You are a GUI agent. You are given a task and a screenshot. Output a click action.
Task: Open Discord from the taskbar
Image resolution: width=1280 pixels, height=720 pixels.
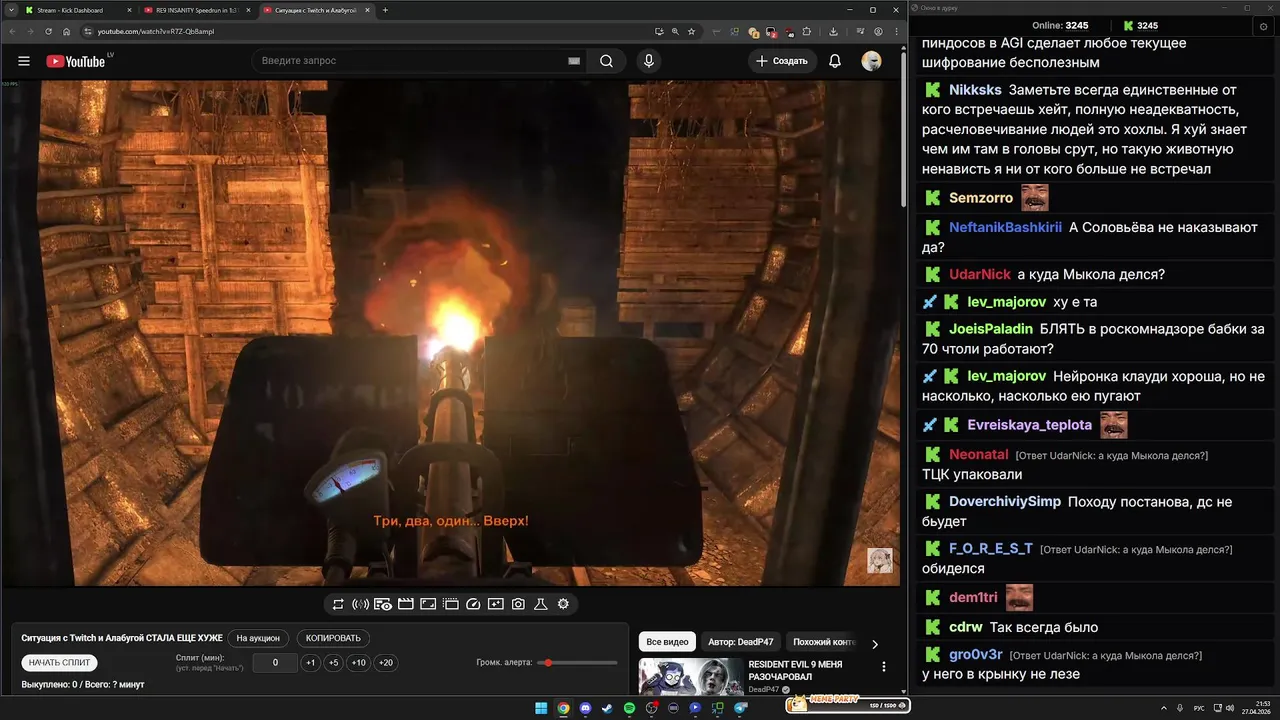[585, 708]
